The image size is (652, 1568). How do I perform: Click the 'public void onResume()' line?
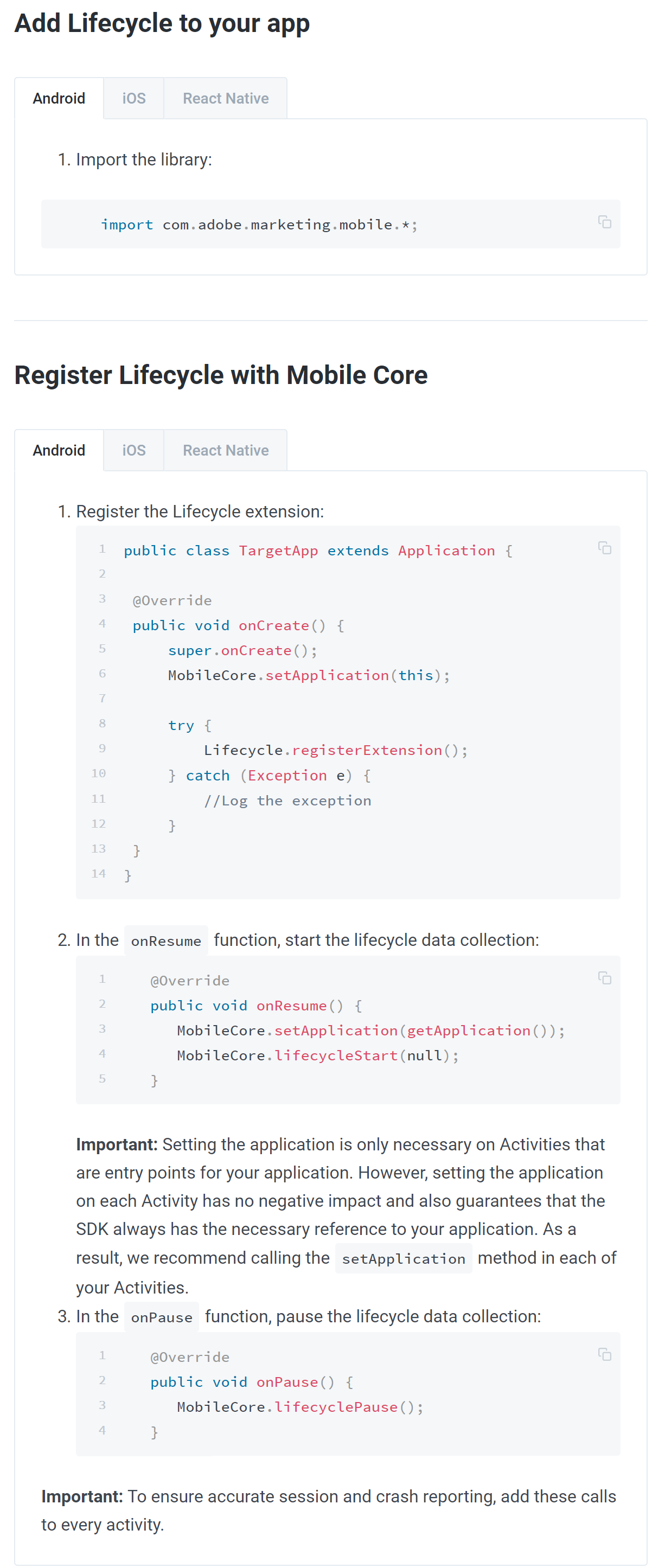click(x=256, y=1006)
